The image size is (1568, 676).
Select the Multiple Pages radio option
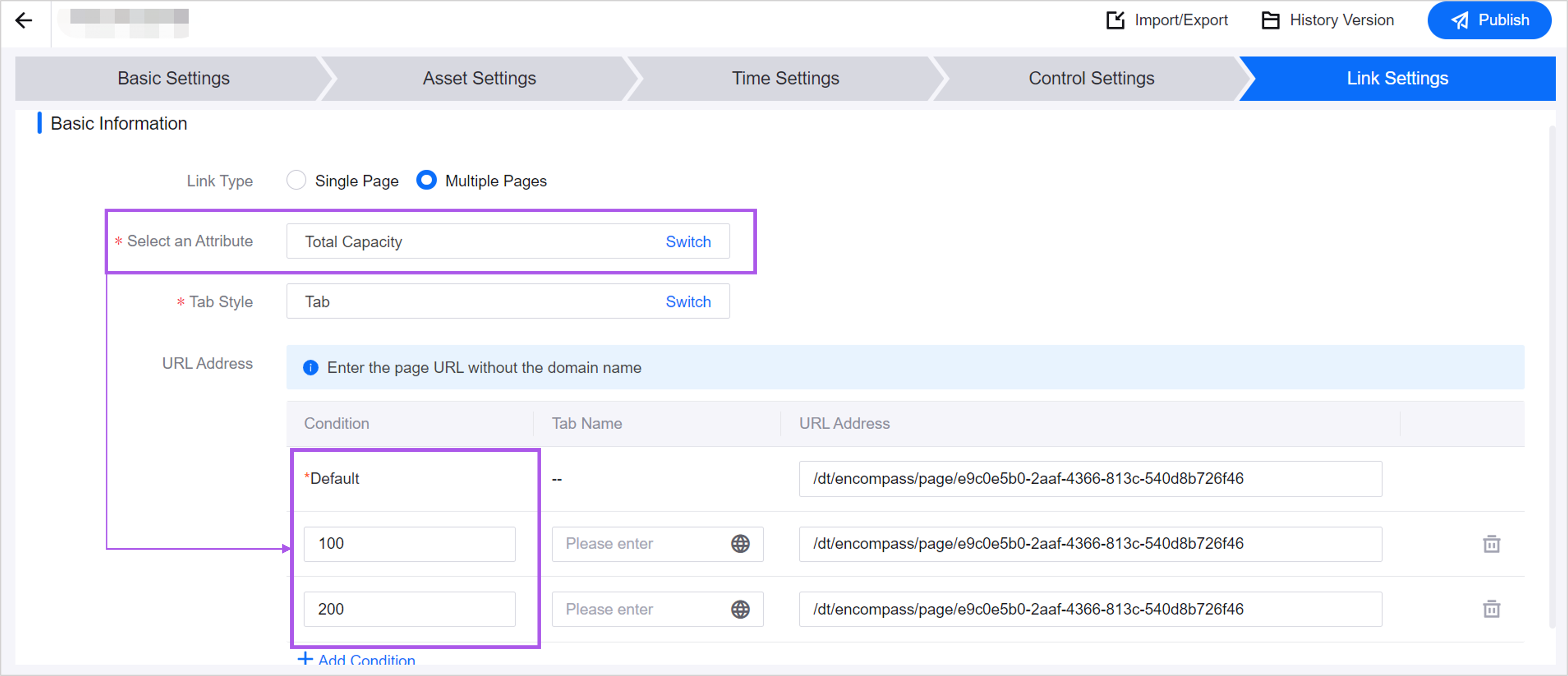click(x=426, y=180)
